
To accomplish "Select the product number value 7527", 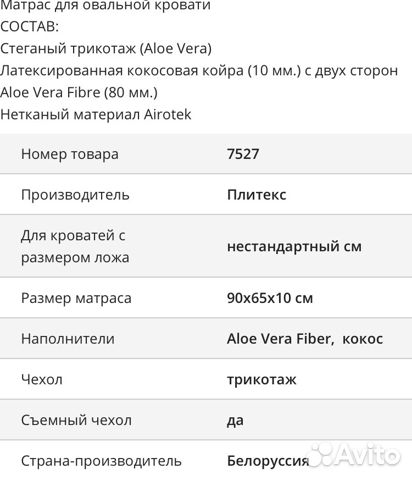I will click(x=243, y=154).
